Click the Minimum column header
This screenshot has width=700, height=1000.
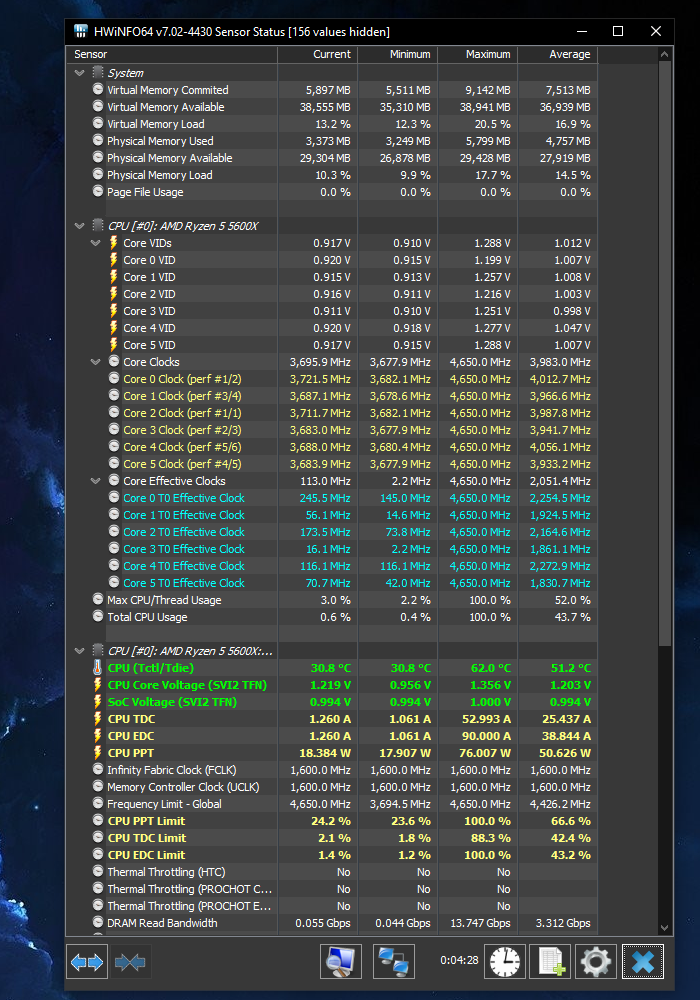pos(398,54)
